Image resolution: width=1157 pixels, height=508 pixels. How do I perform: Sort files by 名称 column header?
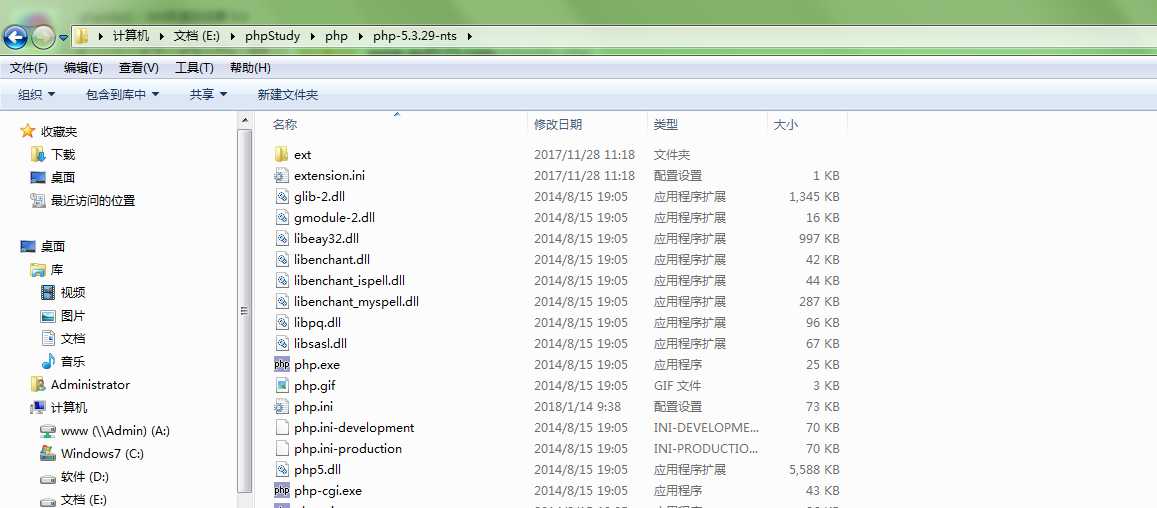click(x=285, y=125)
